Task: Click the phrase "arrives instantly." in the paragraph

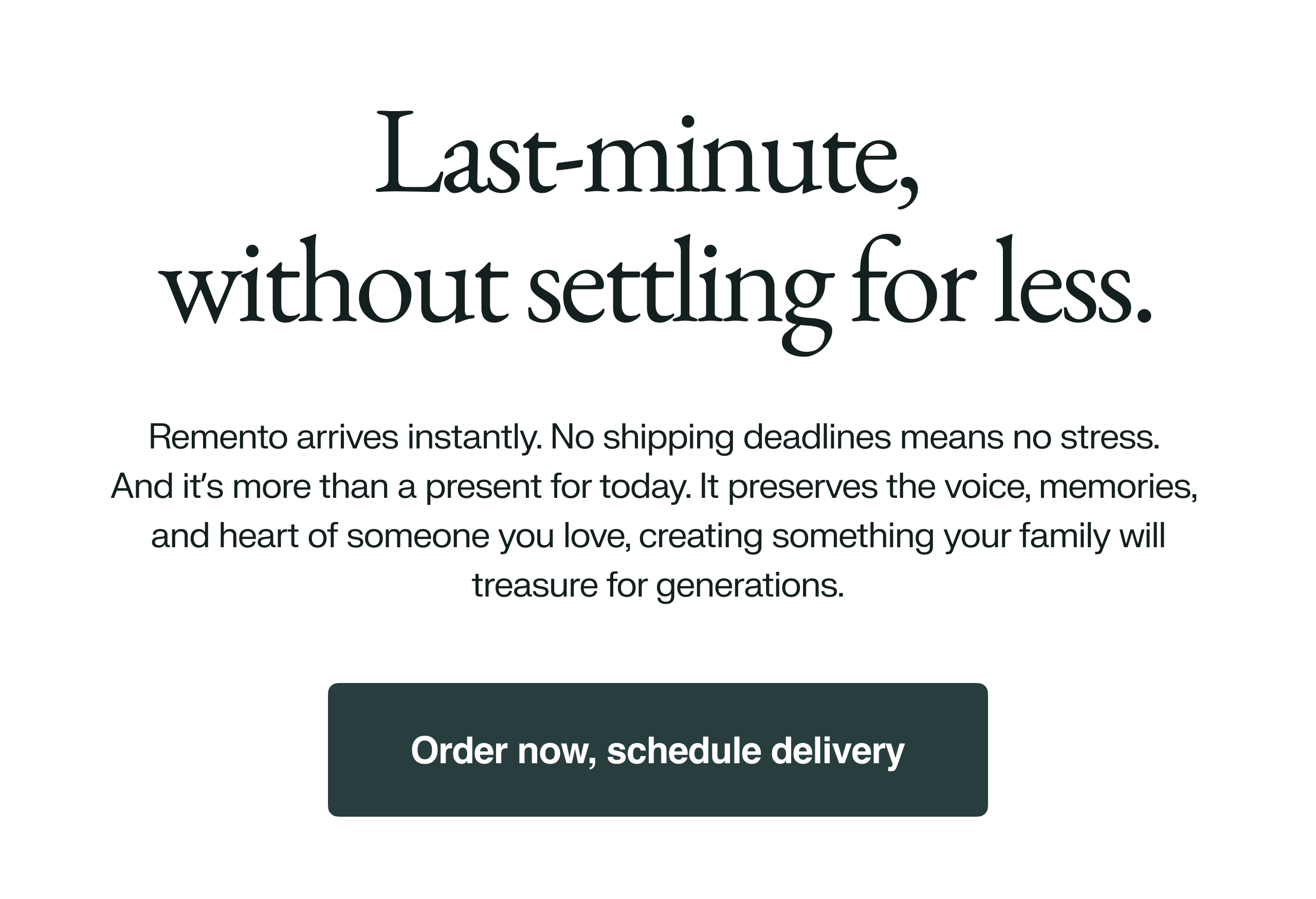Action: click(419, 437)
